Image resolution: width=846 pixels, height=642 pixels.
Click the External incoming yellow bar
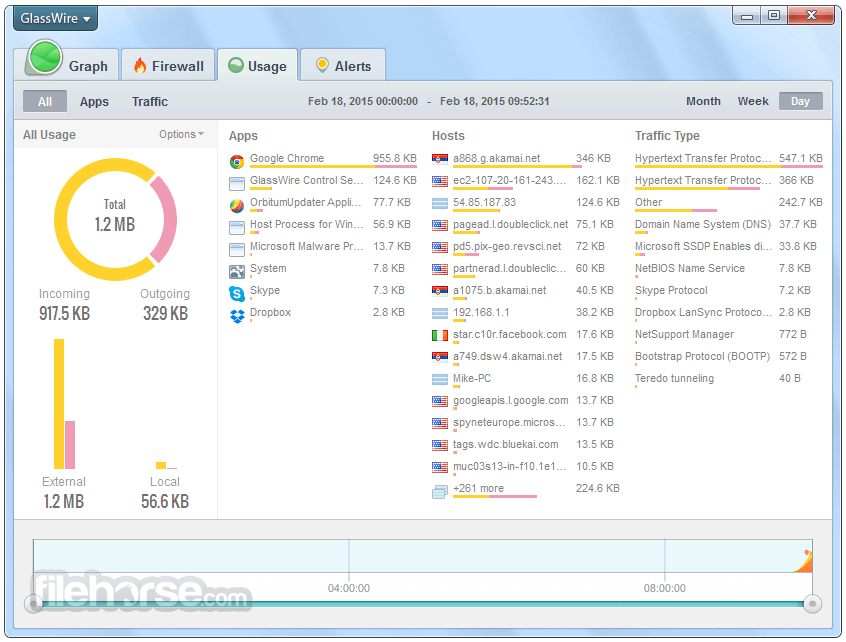pyautogui.click(x=59, y=404)
